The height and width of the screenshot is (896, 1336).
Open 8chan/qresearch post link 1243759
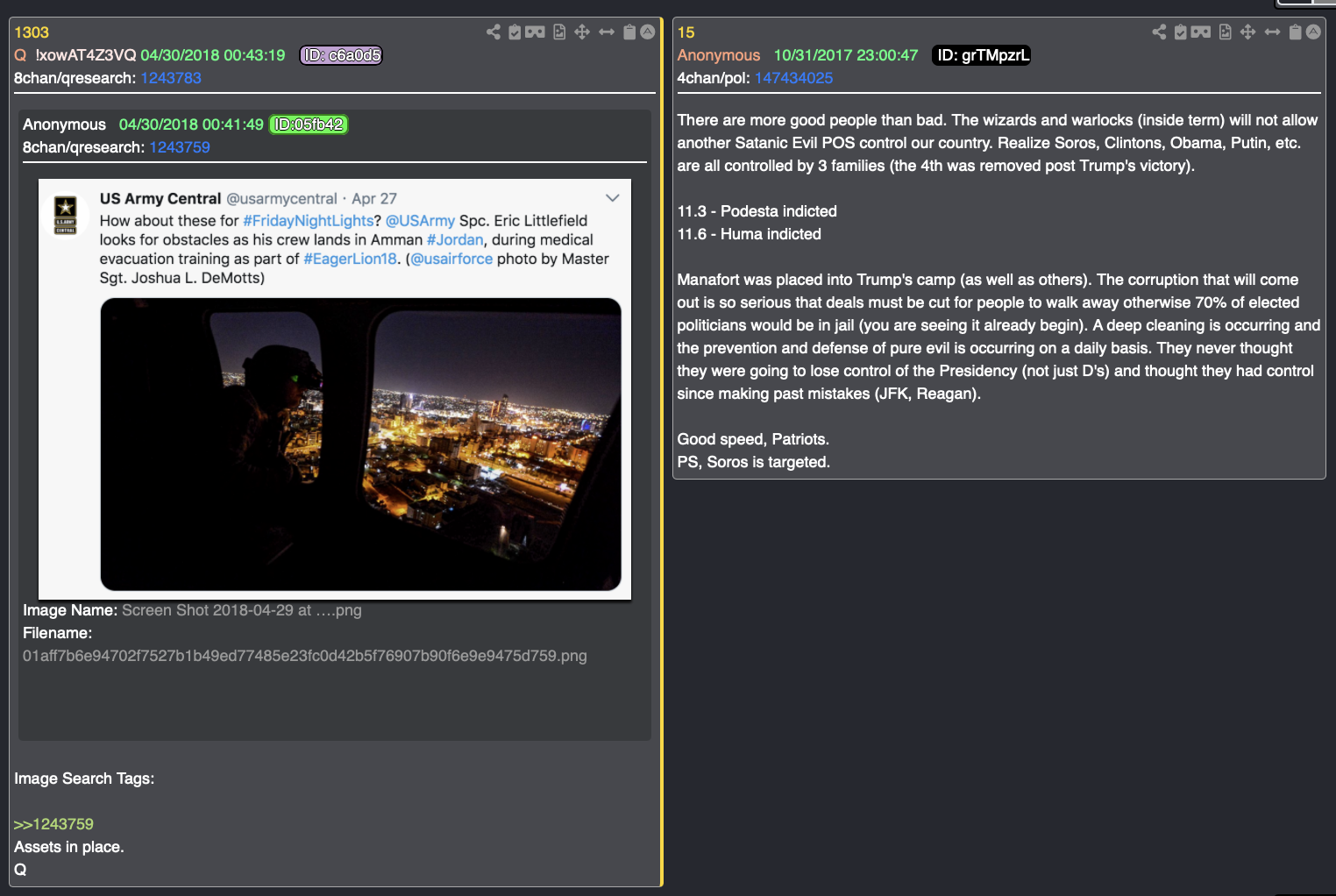tap(180, 147)
